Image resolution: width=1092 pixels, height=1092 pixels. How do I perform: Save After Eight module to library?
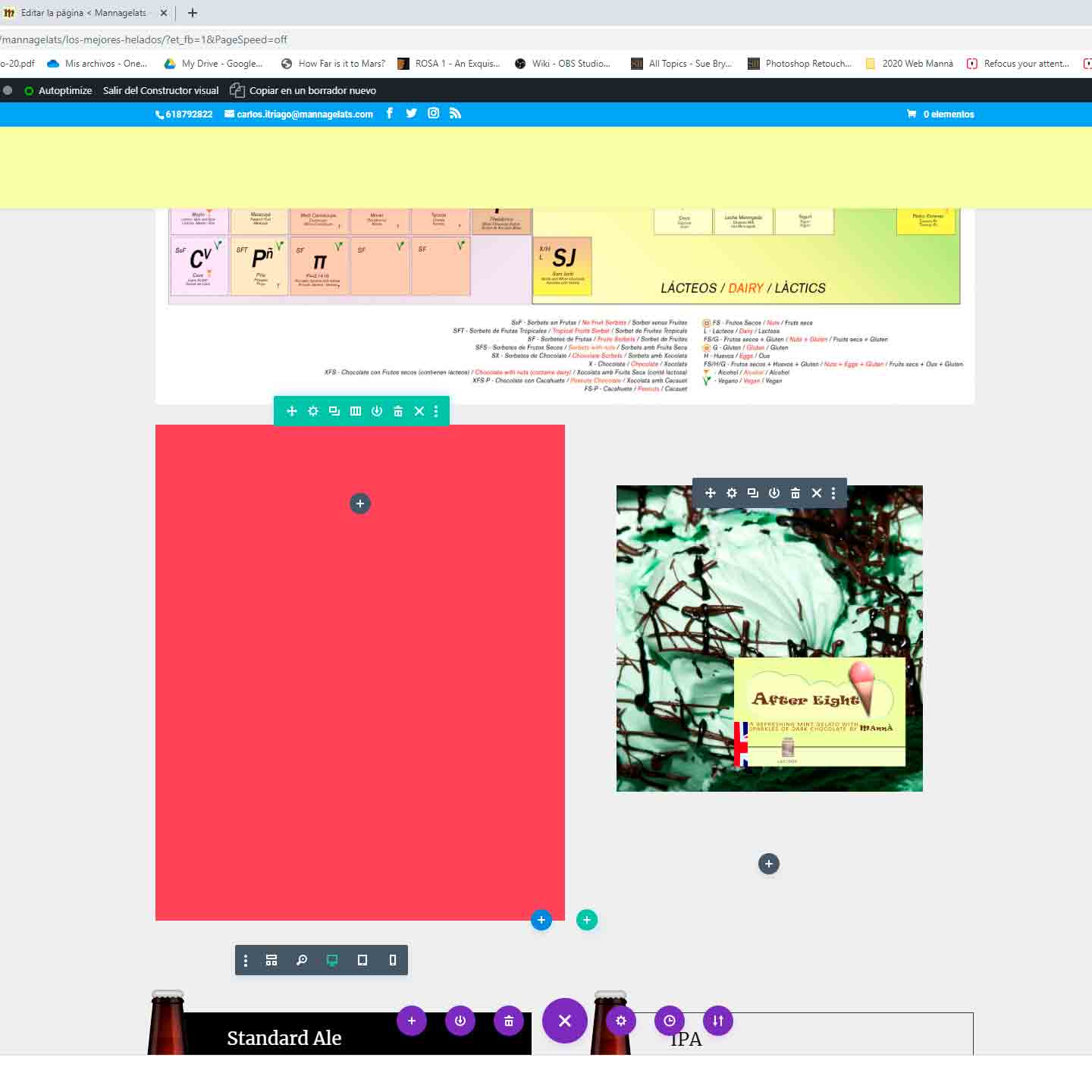point(774,493)
